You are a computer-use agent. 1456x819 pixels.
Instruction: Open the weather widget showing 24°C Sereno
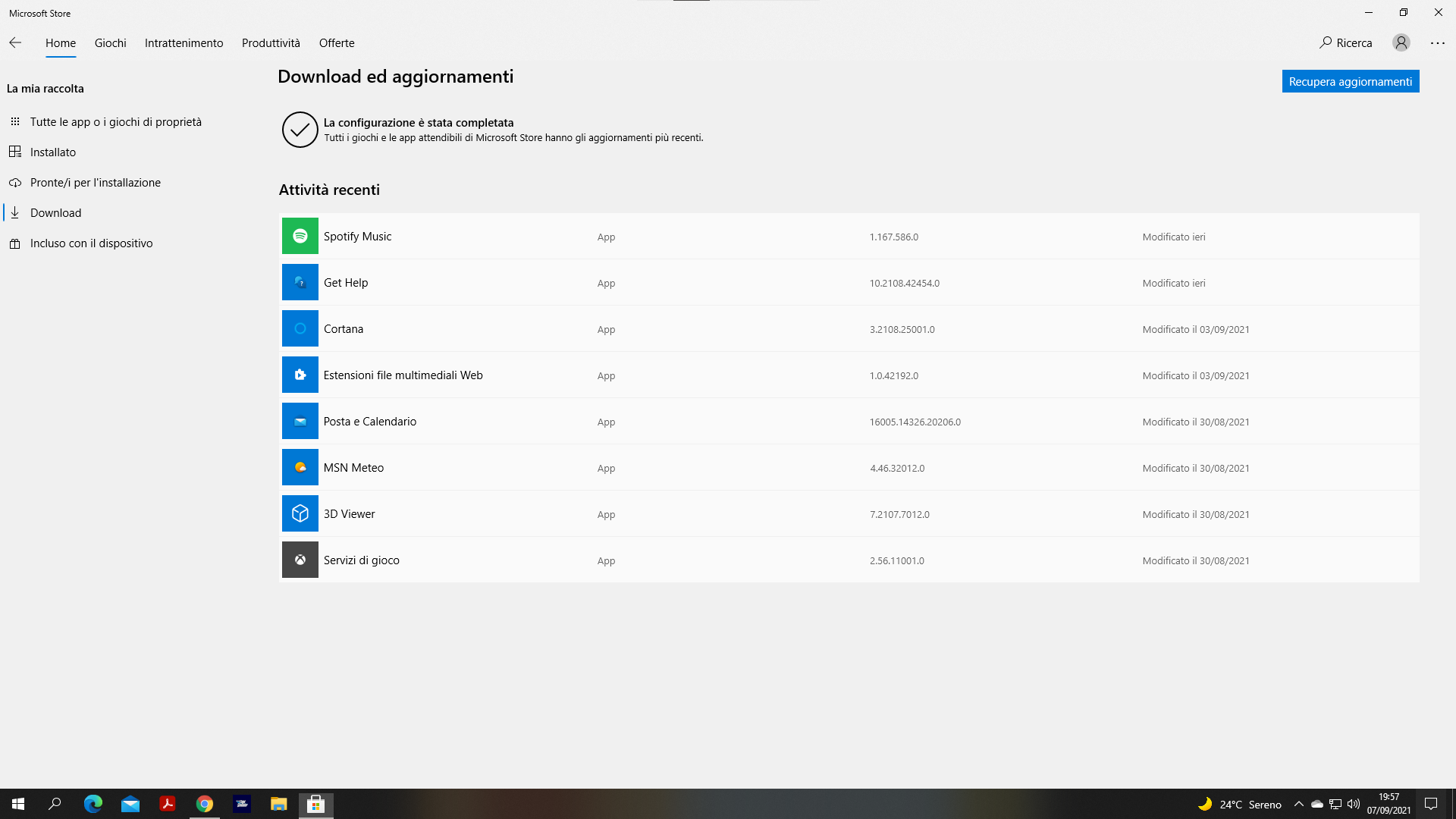coord(1239,804)
